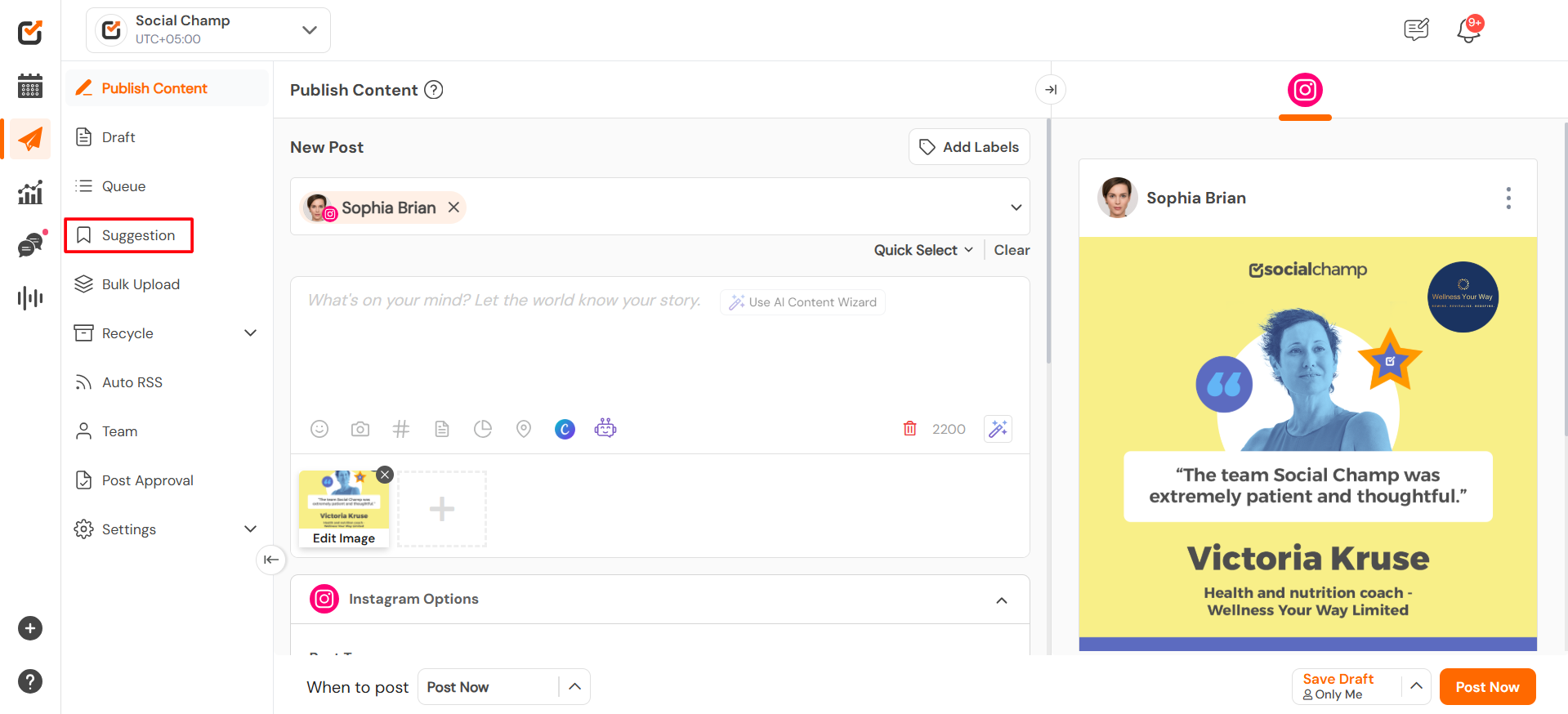This screenshot has height=714, width=1568.
Task: Add a location with the pin icon
Action: pyautogui.click(x=524, y=429)
